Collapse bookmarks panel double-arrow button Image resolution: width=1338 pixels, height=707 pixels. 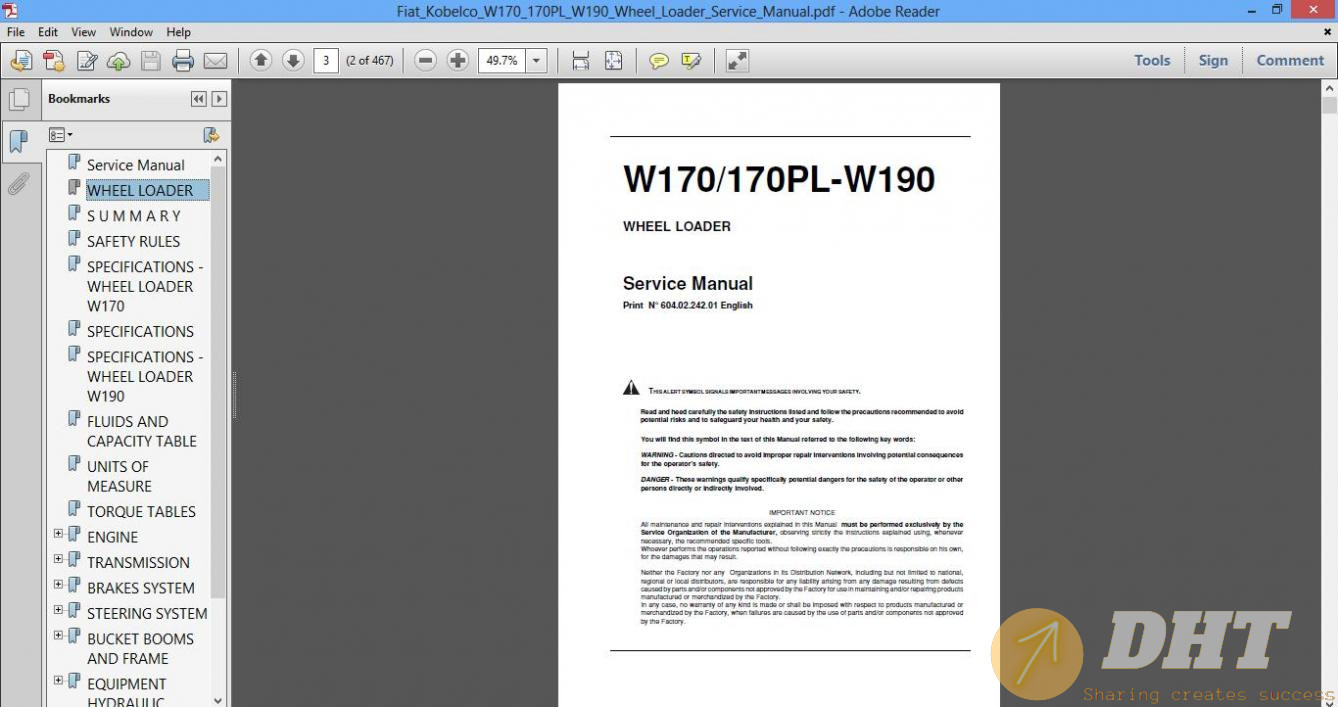tap(199, 99)
